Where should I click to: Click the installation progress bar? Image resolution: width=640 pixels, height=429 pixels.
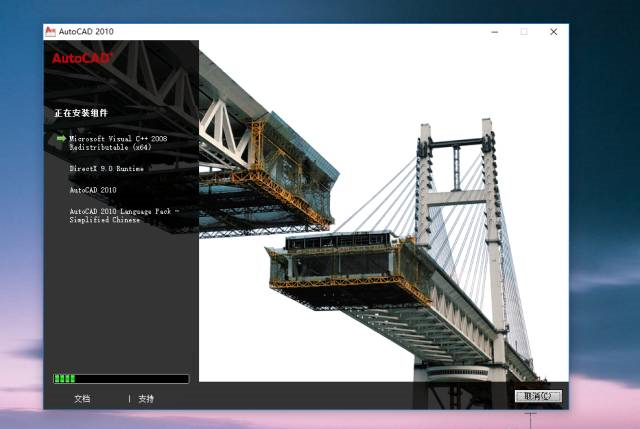tap(121, 378)
